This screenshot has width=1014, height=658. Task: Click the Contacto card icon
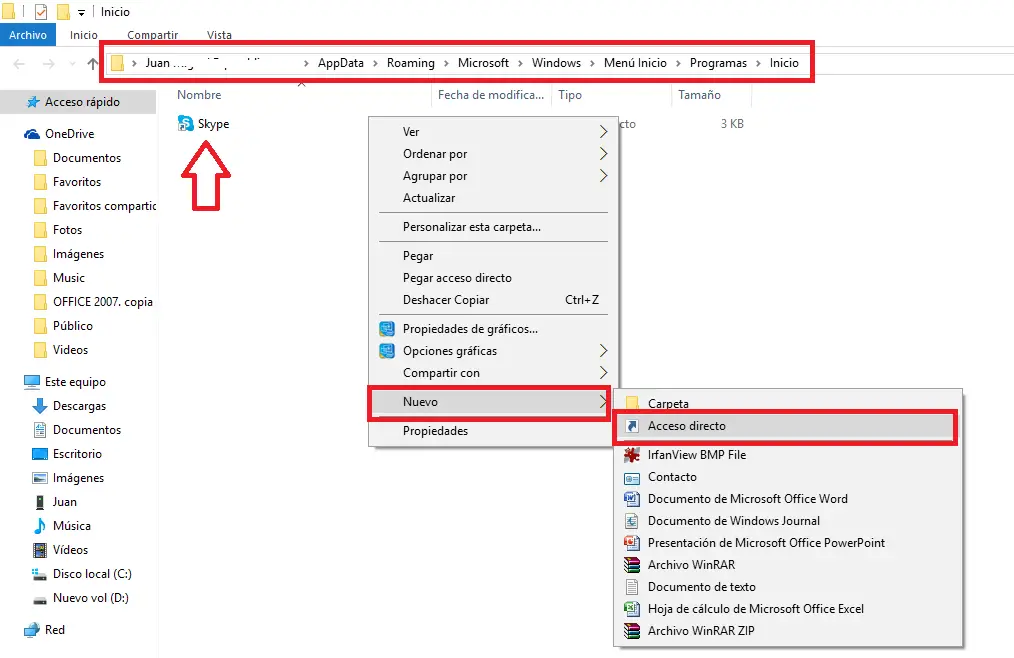click(632, 478)
